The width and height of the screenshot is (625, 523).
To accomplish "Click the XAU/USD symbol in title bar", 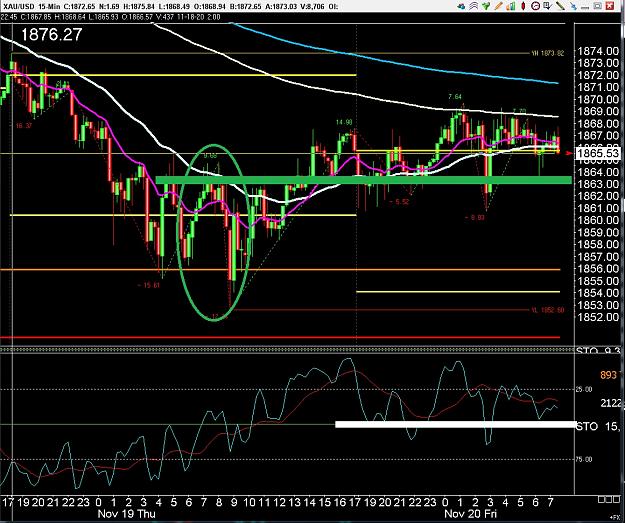I will [x=20, y=6].
